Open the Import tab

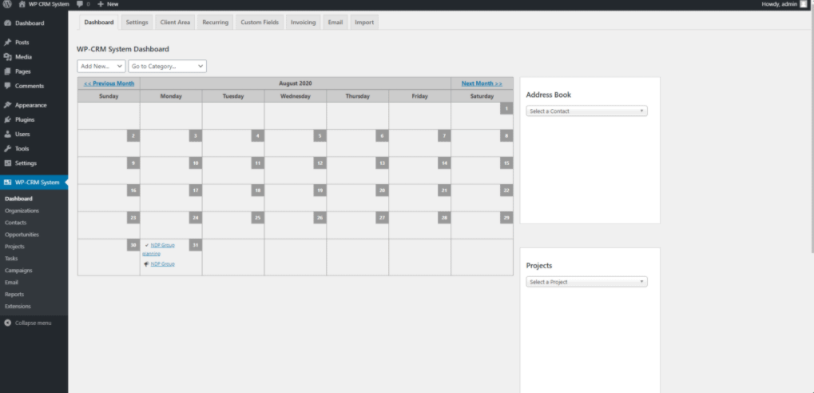(x=364, y=22)
